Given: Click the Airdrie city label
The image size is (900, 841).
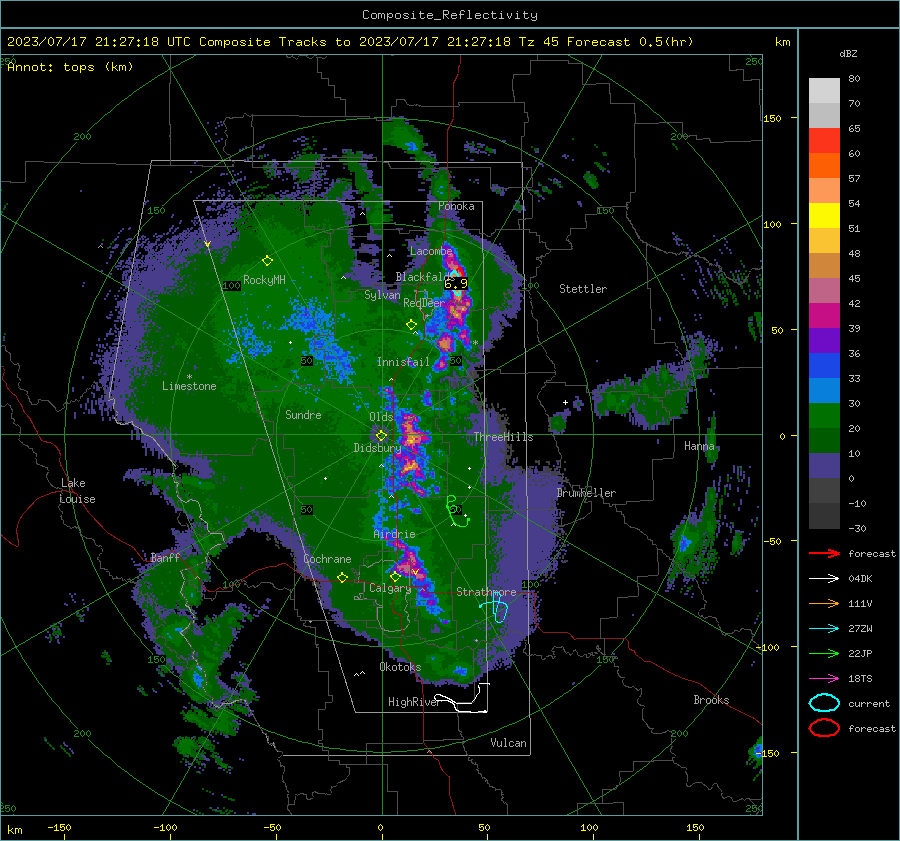Looking at the screenshot, I should (394, 534).
